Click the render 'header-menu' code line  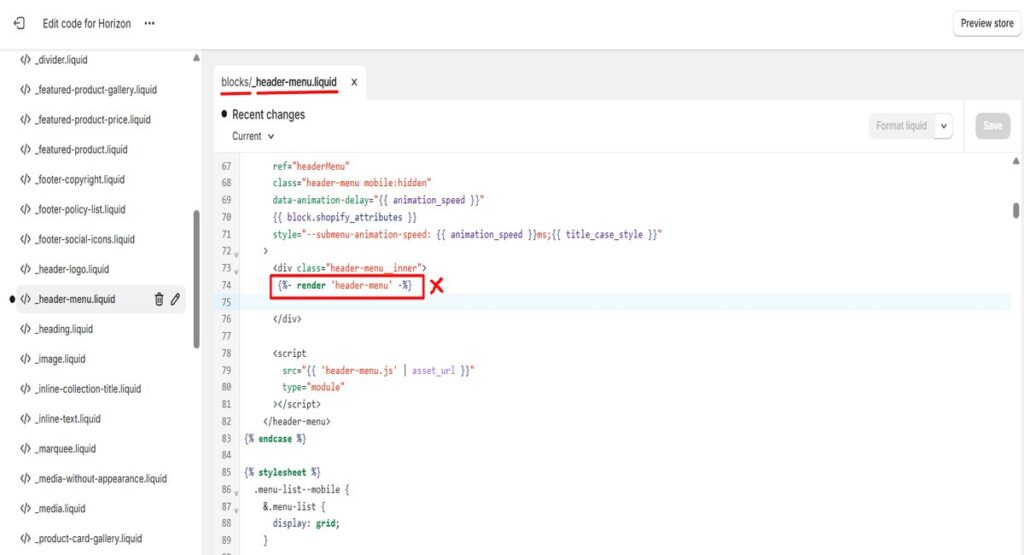coord(345,285)
